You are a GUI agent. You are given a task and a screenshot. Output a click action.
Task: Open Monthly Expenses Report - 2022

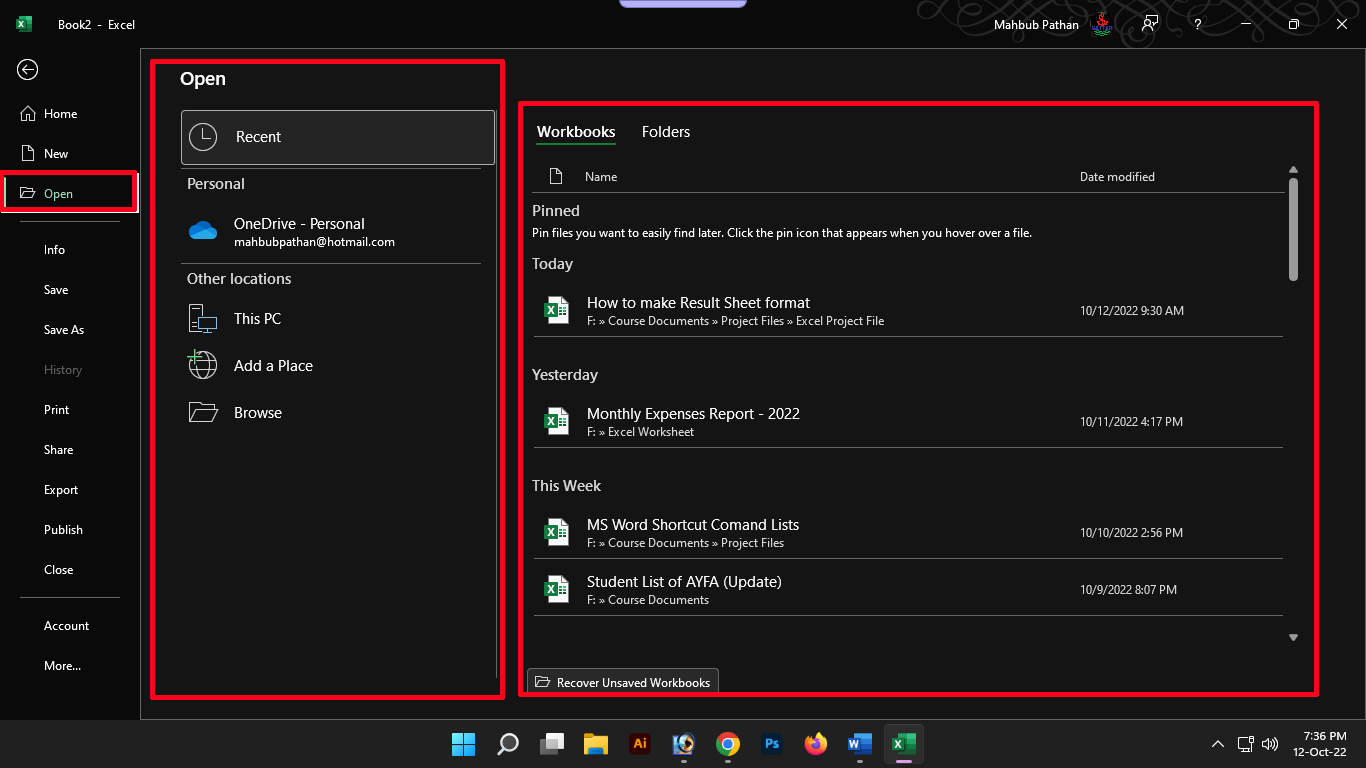point(908,422)
